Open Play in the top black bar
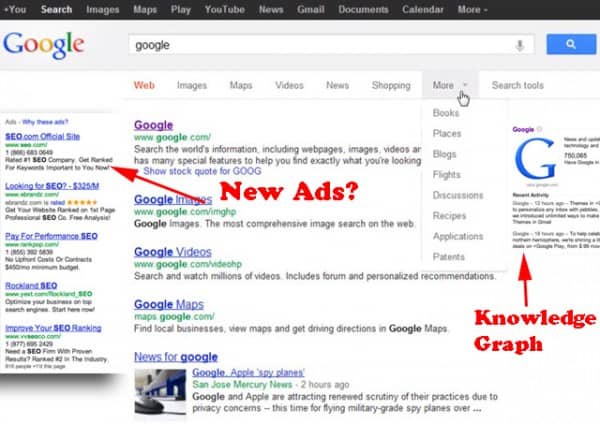Viewport: 600px width, 424px height. point(181,9)
